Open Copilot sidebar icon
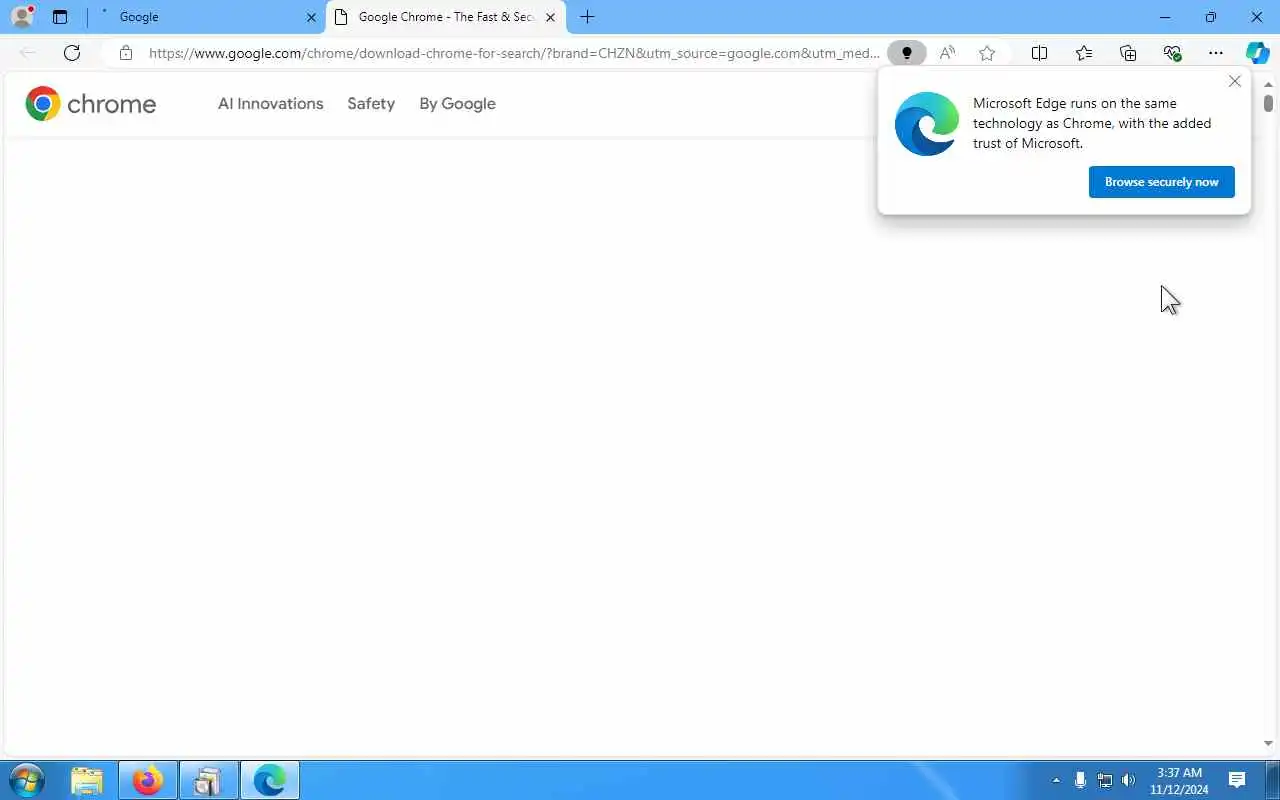 click(1258, 53)
